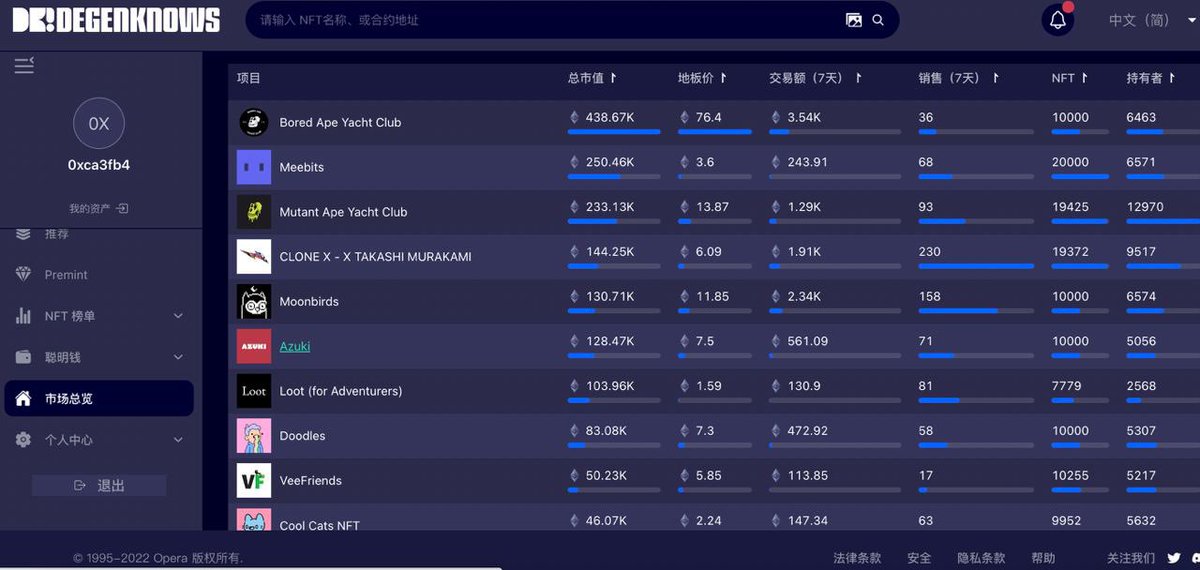Click the 市场总览 home icon

coord(23,399)
